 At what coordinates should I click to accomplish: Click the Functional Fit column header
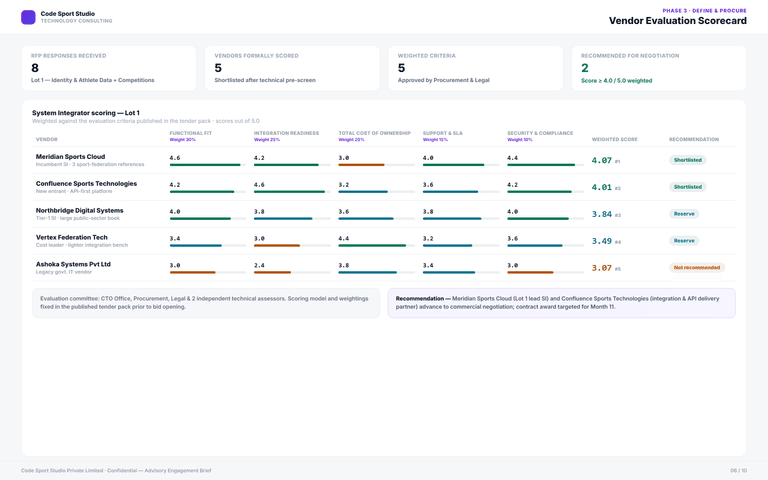point(191,133)
